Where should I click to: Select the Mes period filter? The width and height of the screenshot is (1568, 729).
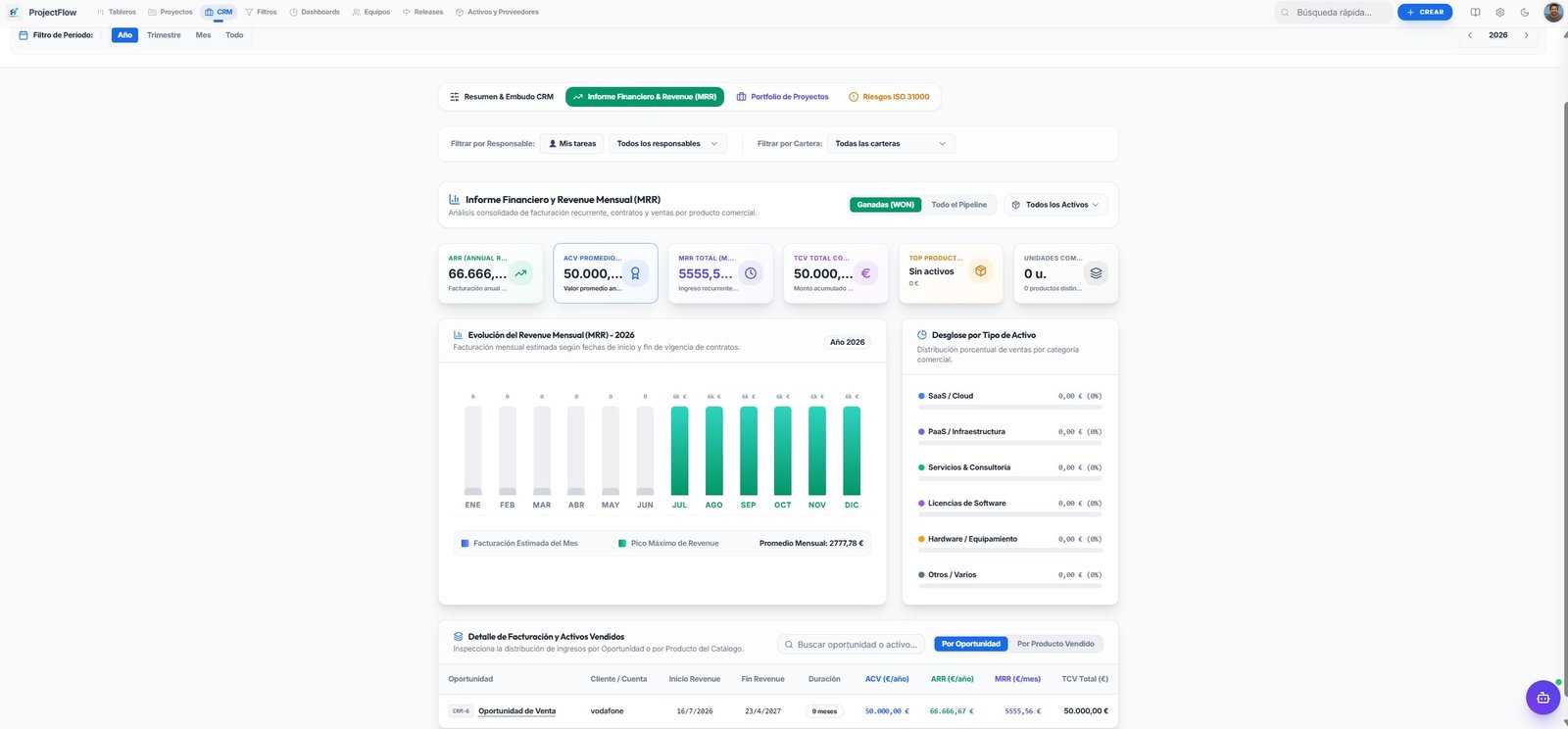point(203,35)
